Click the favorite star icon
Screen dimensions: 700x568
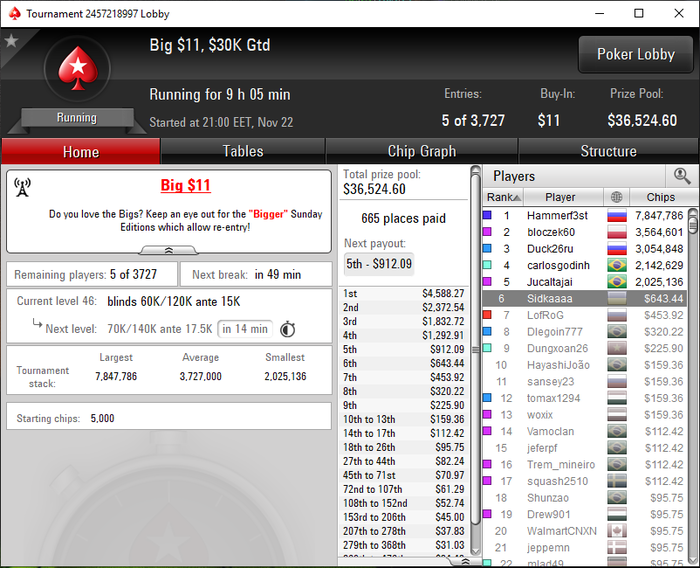pyautogui.click(x=11, y=41)
